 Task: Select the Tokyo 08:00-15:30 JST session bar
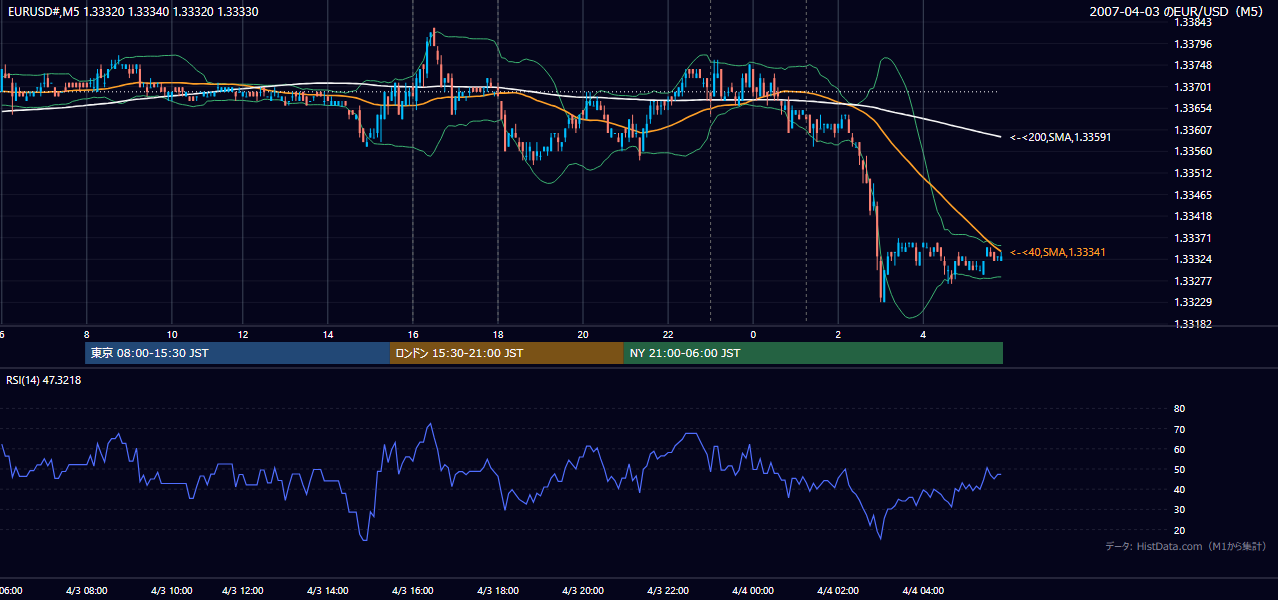[237, 353]
